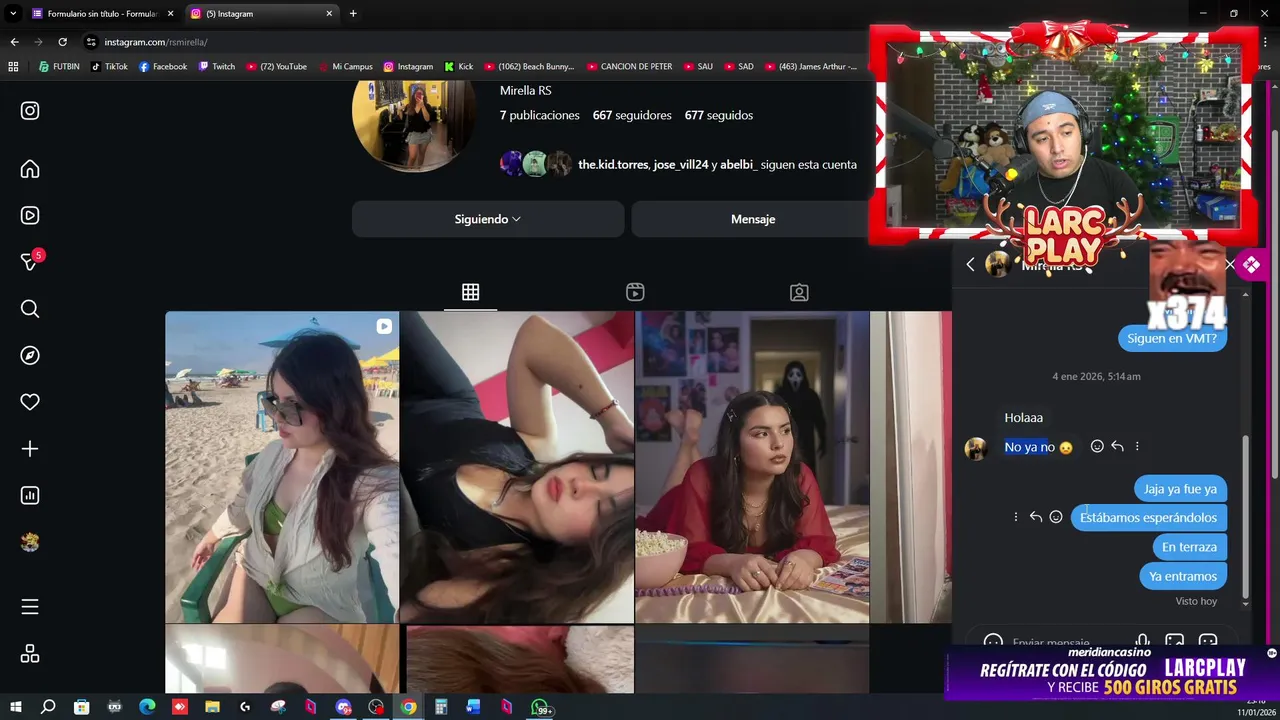Open File Explorer from taskbar
The height and width of the screenshot is (720, 1280).
point(212,707)
